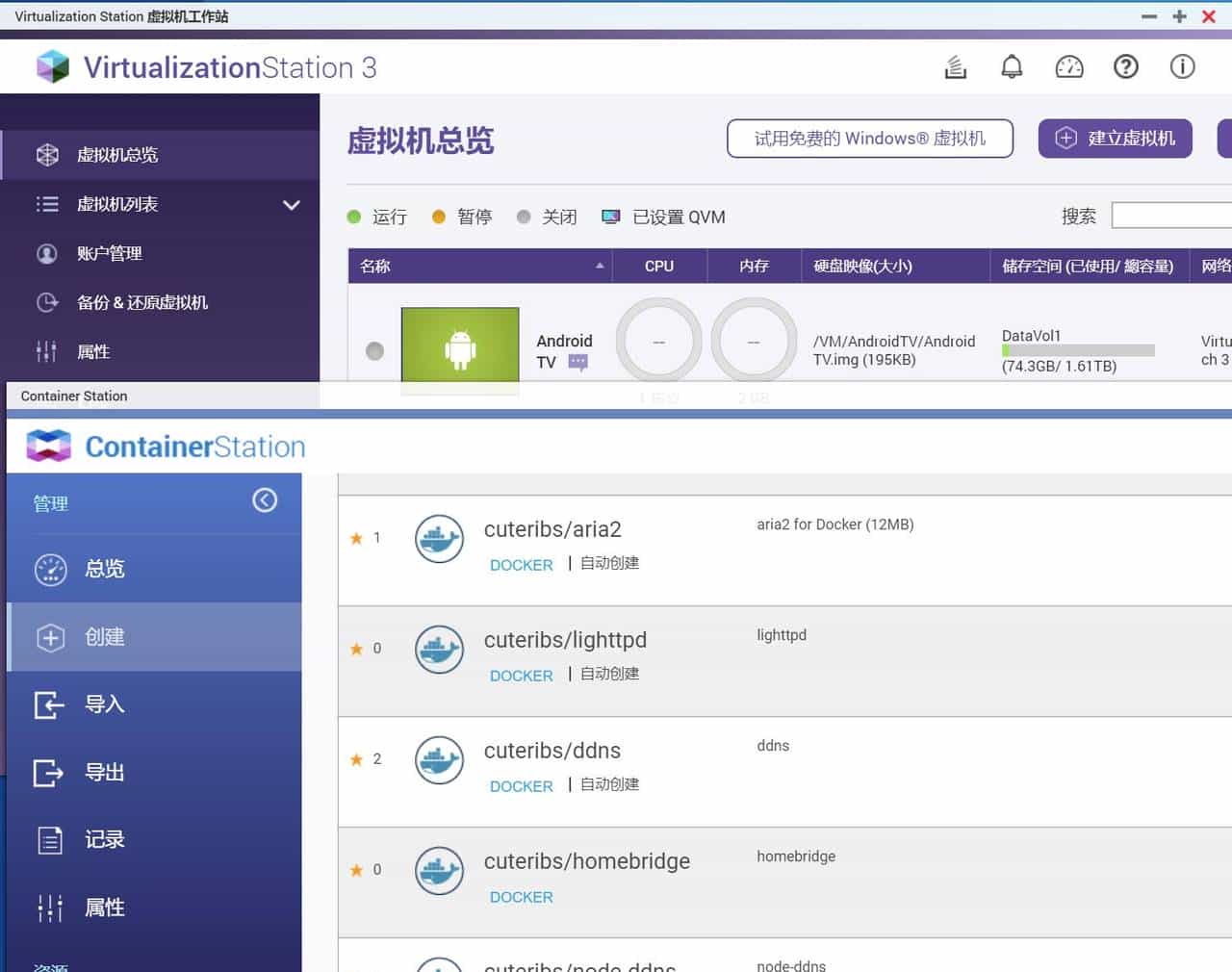The height and width of the screenshot is (972, 1232).
Task: Open the resource monitor gauge icon
Action: [1068, 66]
